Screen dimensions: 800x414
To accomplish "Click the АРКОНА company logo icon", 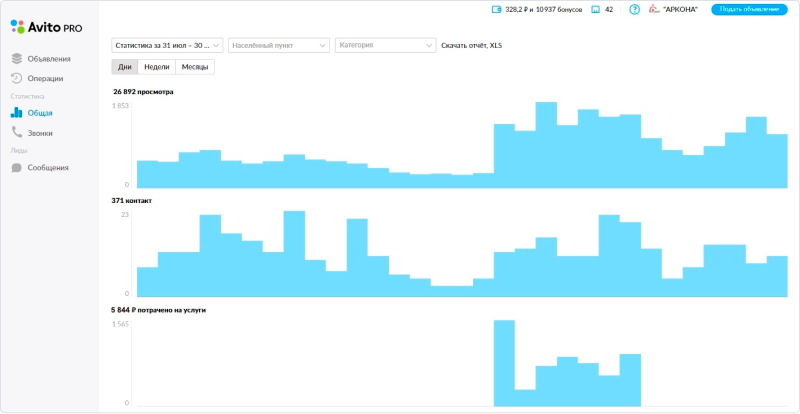I will [655, 9].
